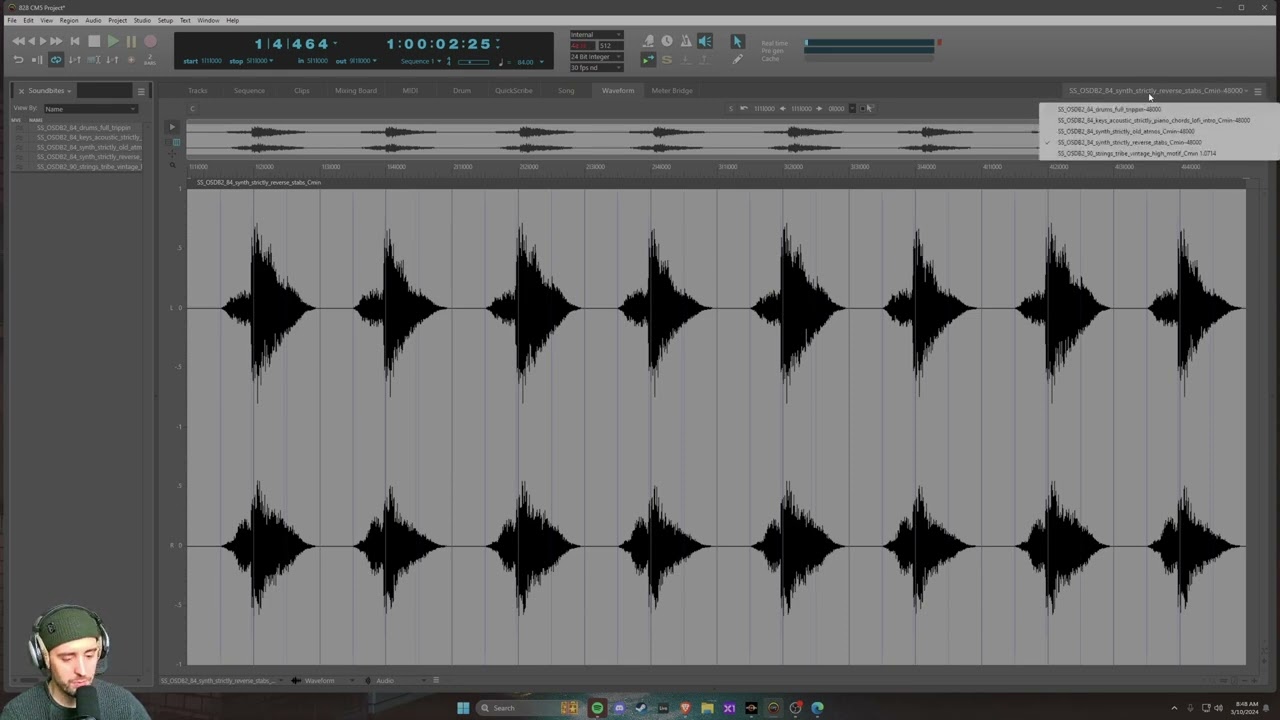This screenshot has height=720, width=1280.
Task: Close the Soundbites sidebar panel
Action: pyautogui.click(x=20, y=91)
